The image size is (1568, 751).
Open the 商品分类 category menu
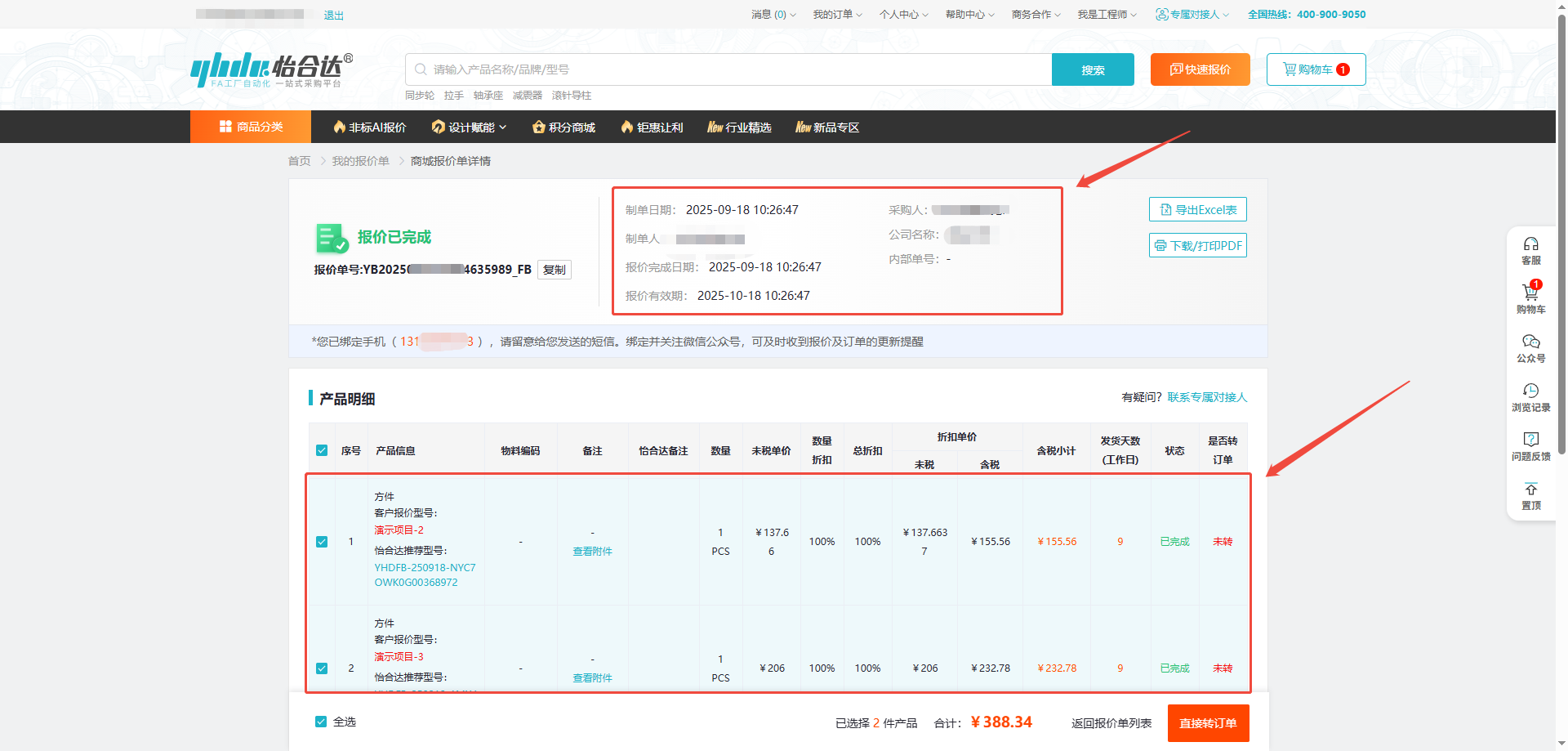(x=251, y=127)
